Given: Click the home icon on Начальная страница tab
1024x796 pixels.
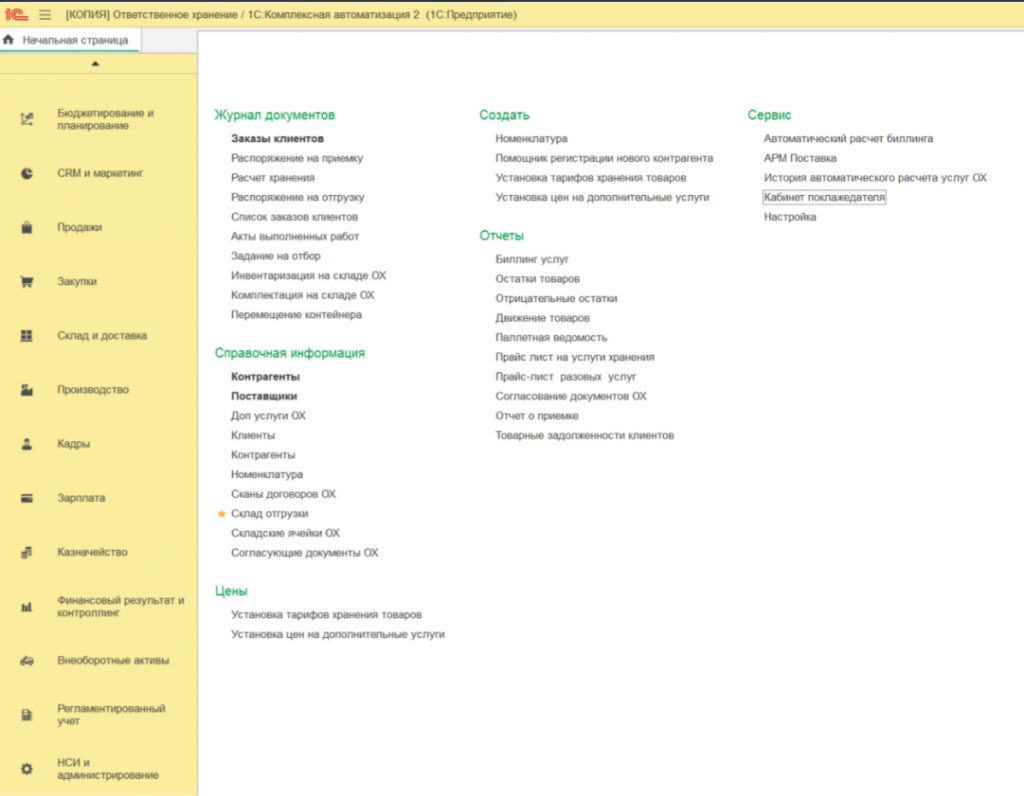Looking at the screenshot, I should click(x=8, y=40).
